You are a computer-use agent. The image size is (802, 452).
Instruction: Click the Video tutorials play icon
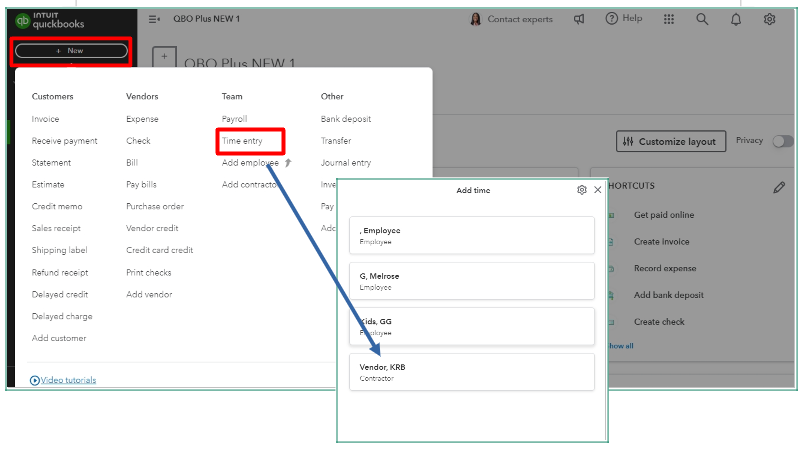(x=35, y=380)
